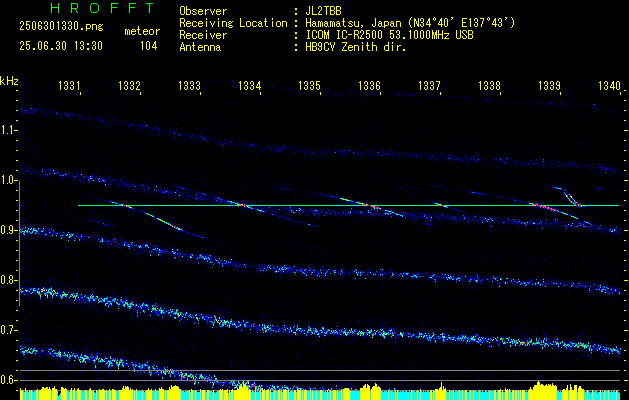Click time axis marker 1333
629x400 pixels.
(189, 85)
